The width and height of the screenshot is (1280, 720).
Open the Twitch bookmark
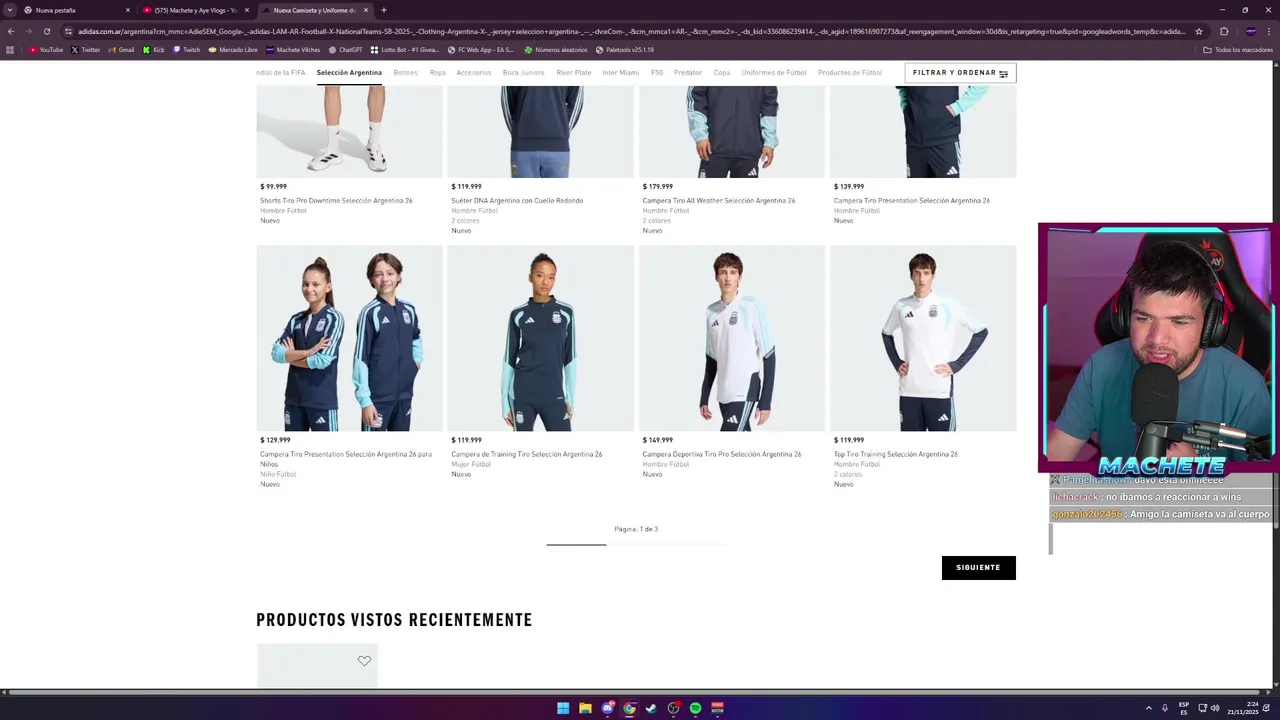[186, 49]
